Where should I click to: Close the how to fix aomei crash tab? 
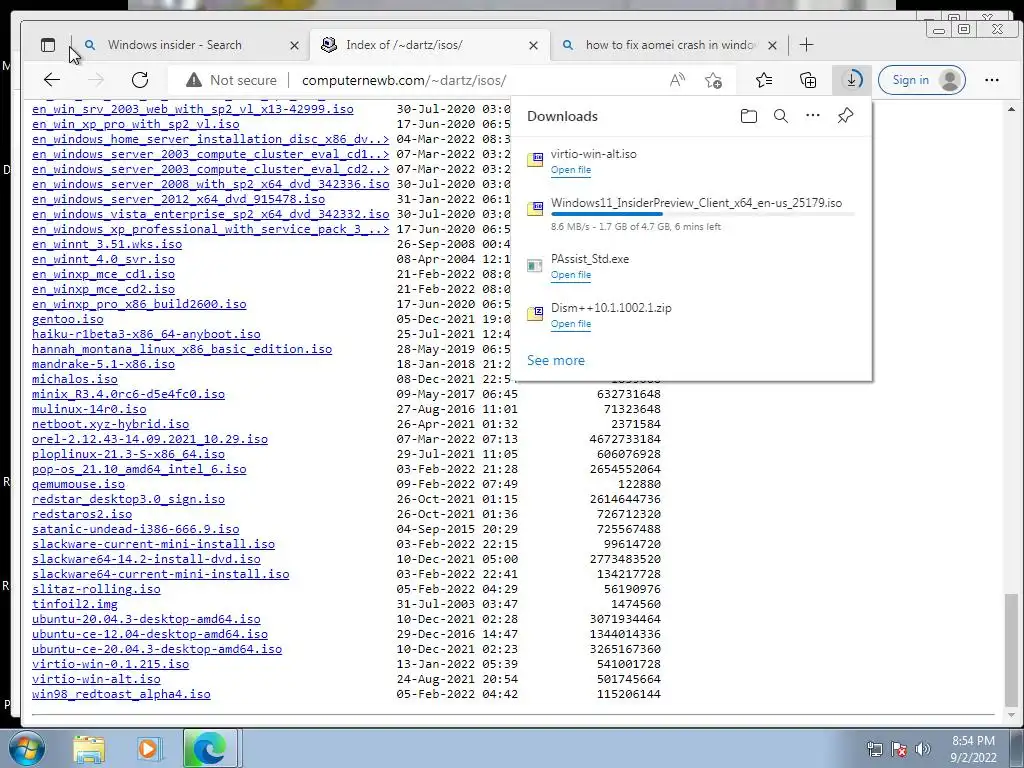coord(773,46)
